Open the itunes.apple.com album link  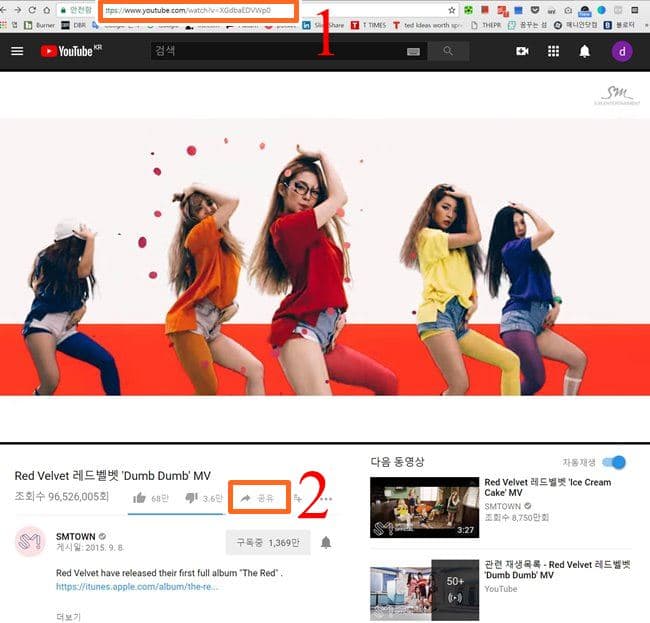[x=137, y=587]
